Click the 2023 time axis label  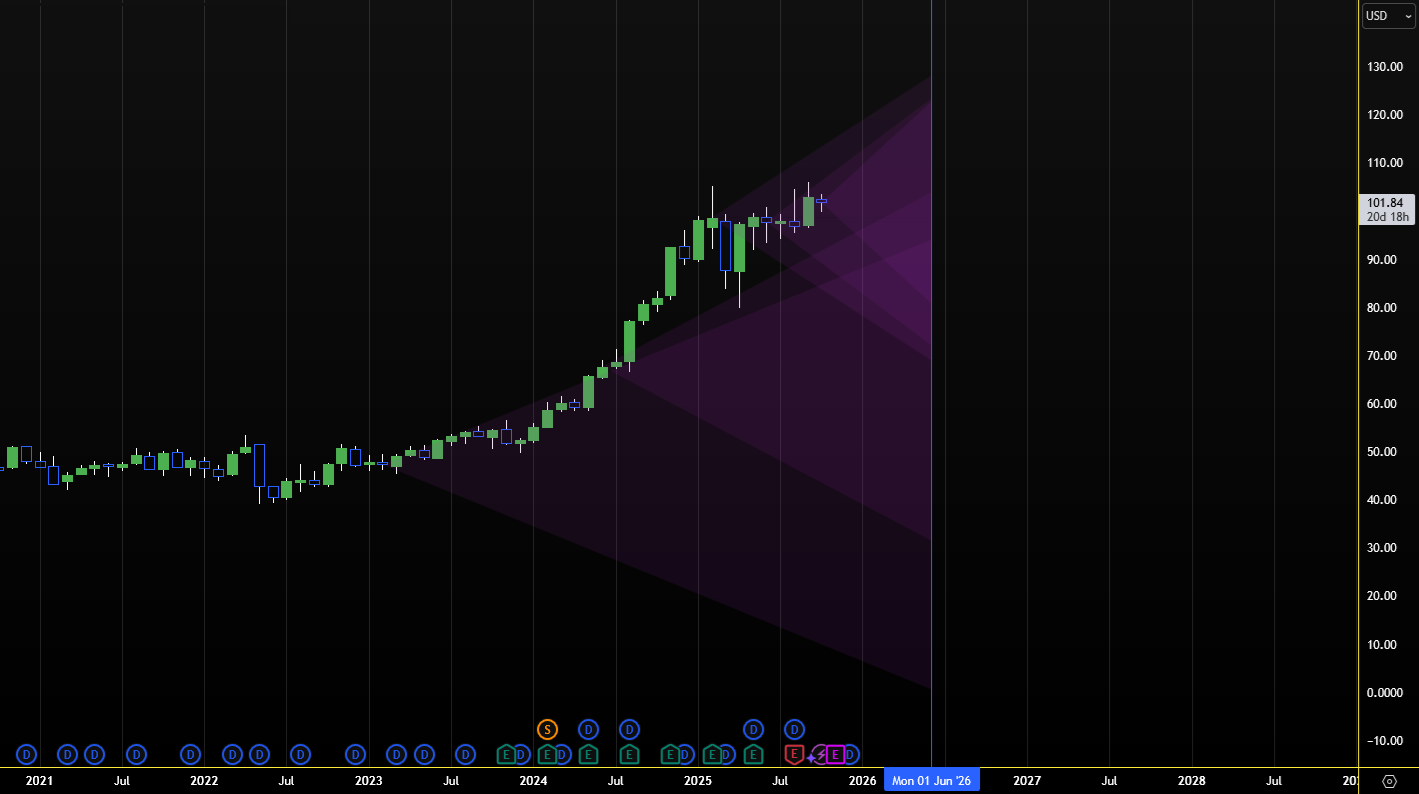coord(369,781)
